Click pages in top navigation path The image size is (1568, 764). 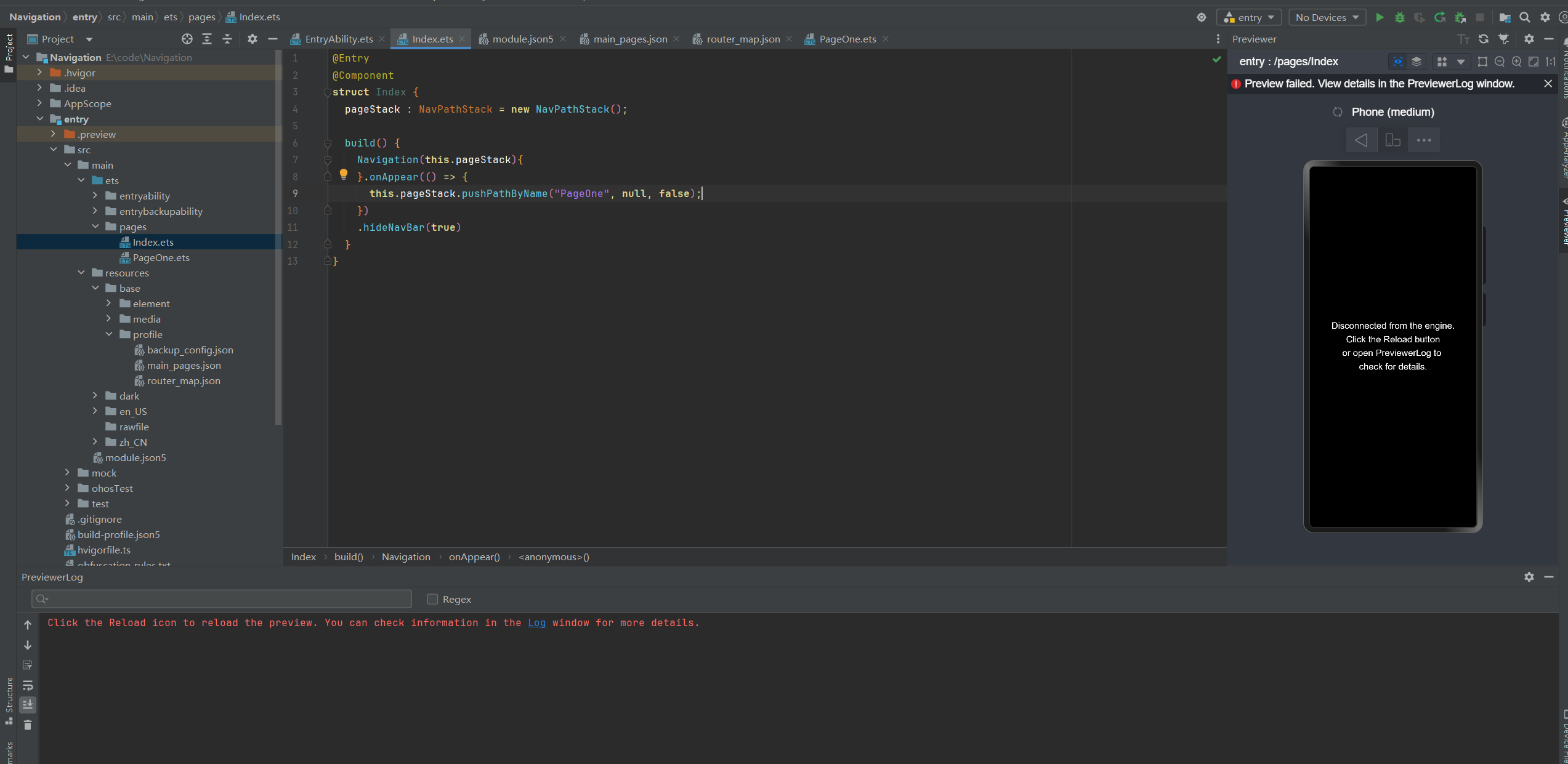tap(201, 17)
